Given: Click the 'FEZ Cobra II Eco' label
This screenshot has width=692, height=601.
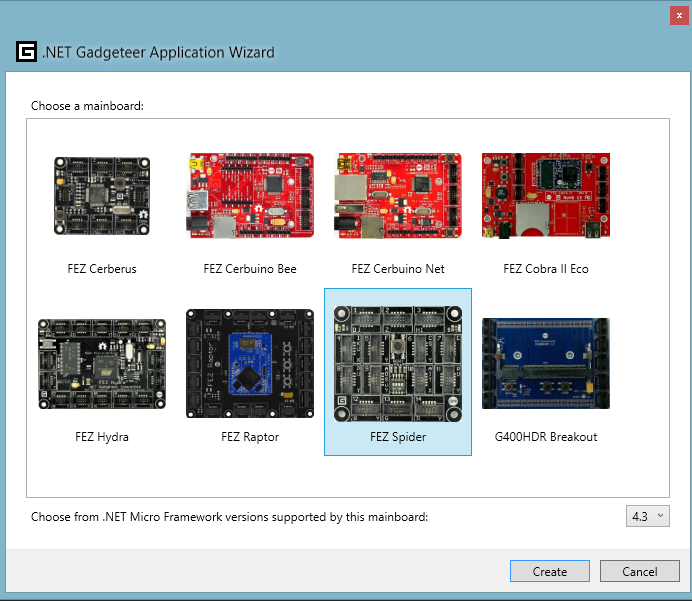Looking at the screenshot, I should pos(546,269).
